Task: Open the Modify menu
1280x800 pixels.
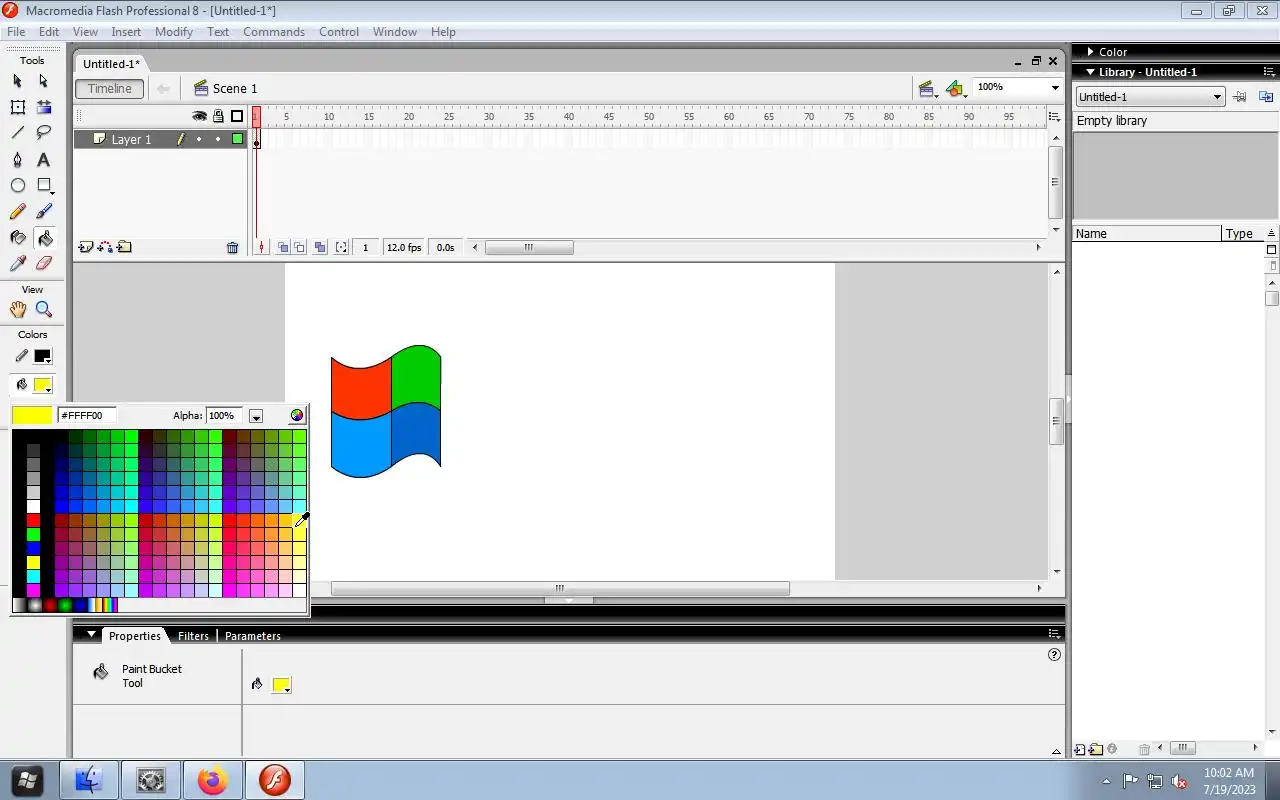Action: click(174, 32)
